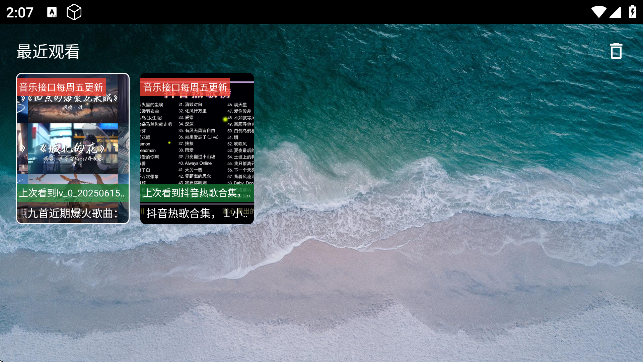The height and width of the screenshot is (362, 643).
Task: Select the 上次看到lv_0_20250615 progress label
Action: tap(73, 193)
